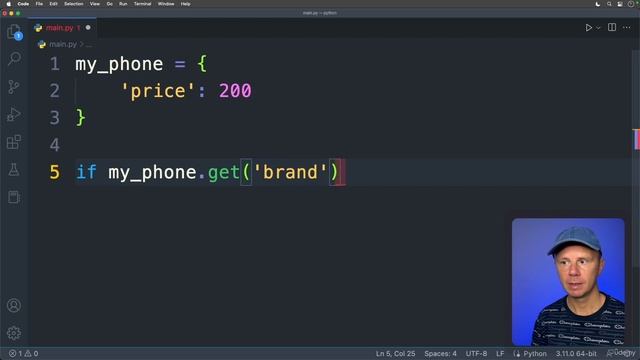This screenshot has height=360, width=640.
Task: Open the Search view icon
Action: [x=14, y=59]
